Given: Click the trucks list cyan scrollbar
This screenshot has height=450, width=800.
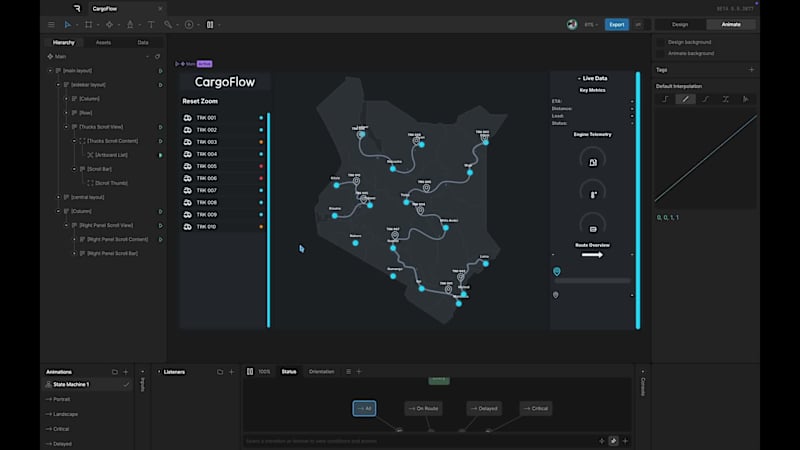Looking at the screenshot, I should coord(268,220).
